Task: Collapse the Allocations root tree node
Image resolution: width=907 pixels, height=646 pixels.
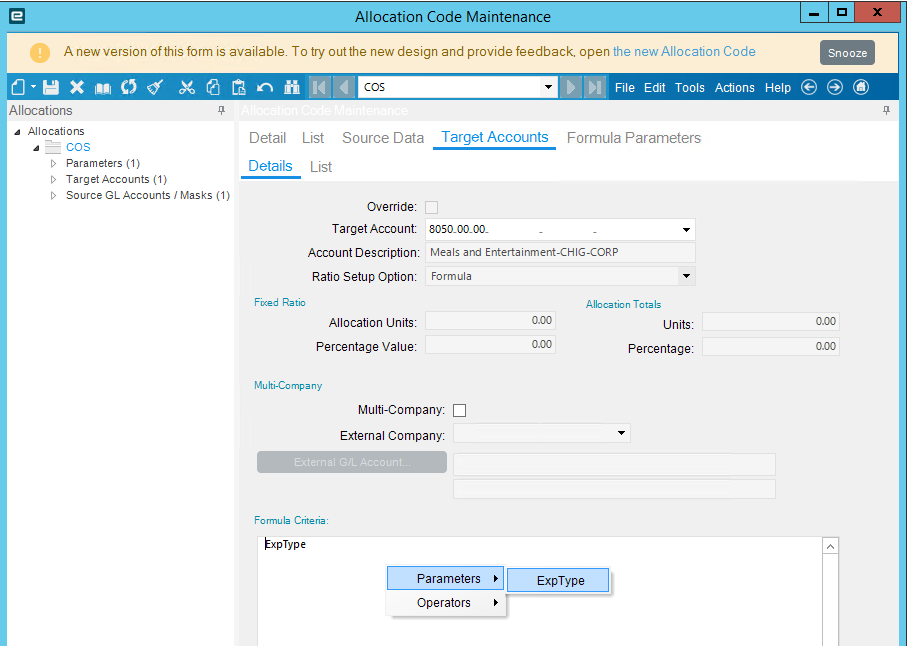Action: click(x=17, y=132)
